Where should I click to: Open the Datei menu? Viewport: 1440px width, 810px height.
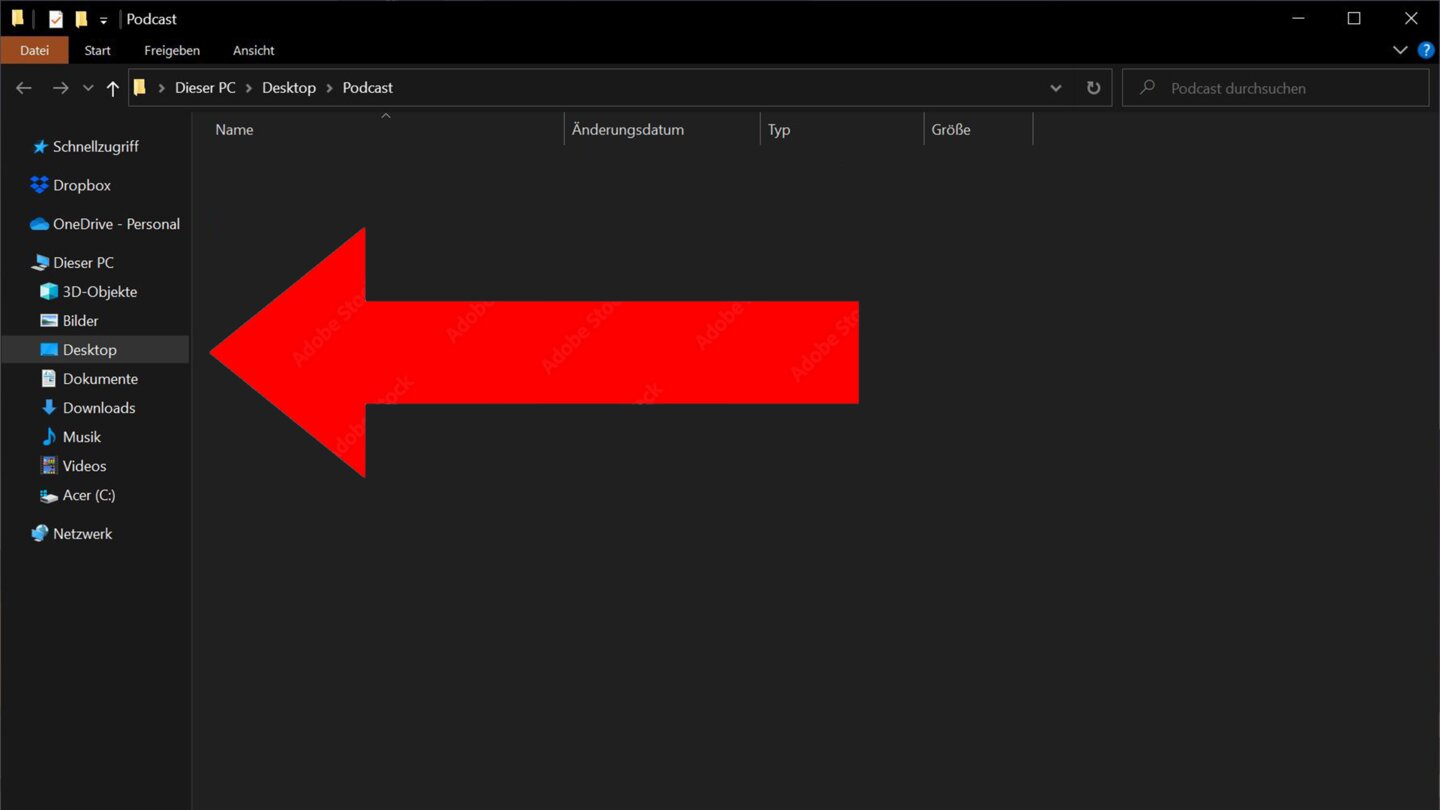(x=34, y=49)
